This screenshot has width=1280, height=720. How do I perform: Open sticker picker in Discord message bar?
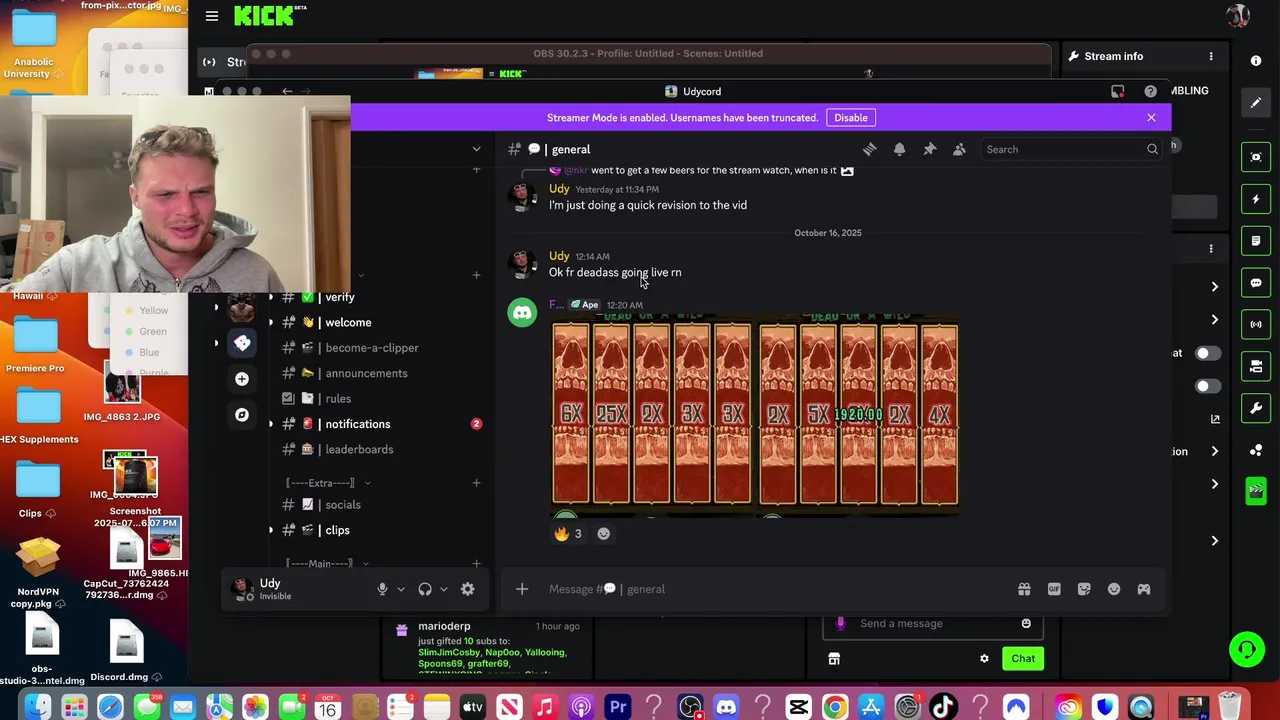click(x=1084, y=589)
